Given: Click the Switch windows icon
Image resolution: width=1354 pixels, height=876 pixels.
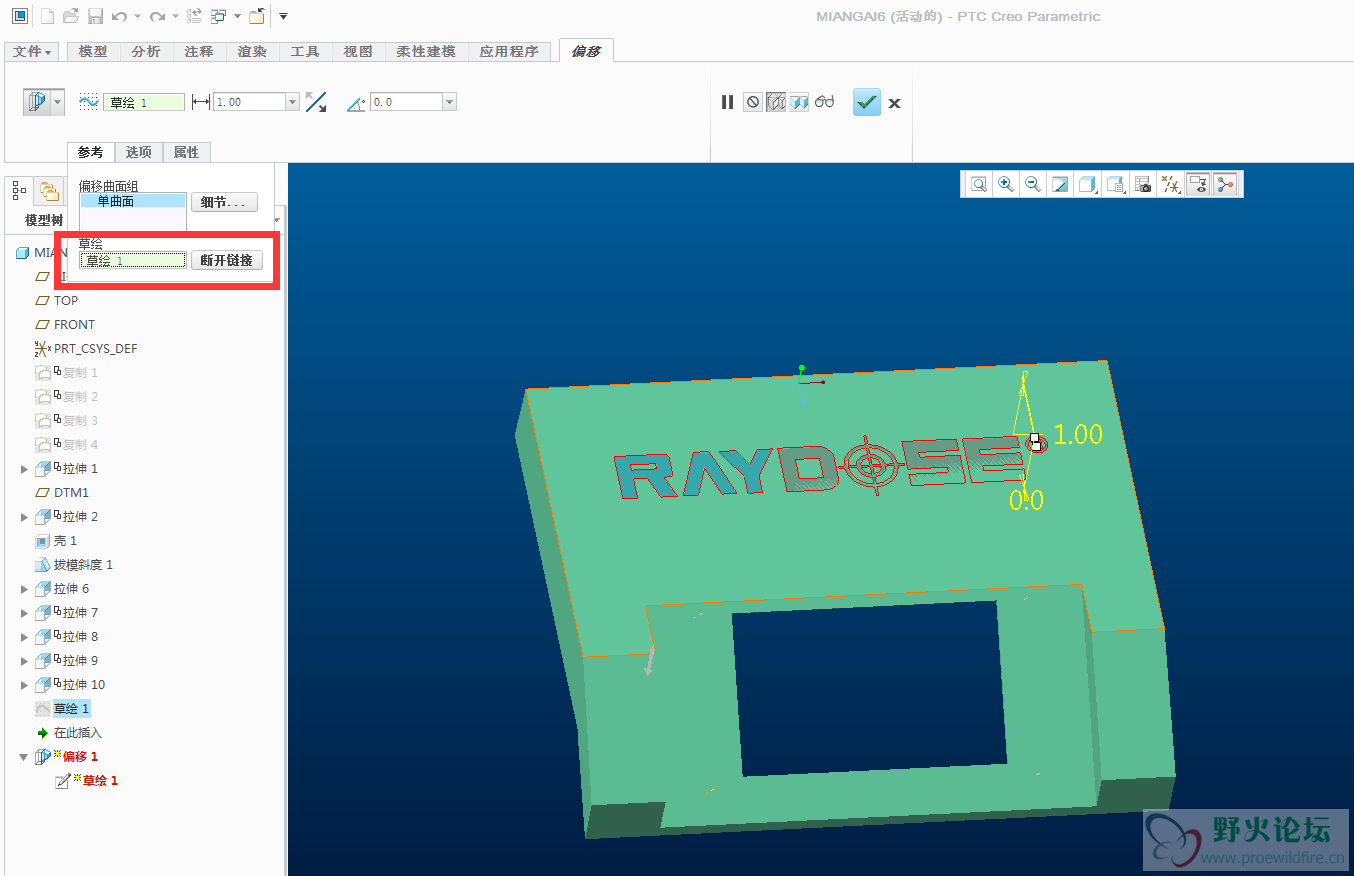Looking at the screenshot, I should click(x=218, y=16).
